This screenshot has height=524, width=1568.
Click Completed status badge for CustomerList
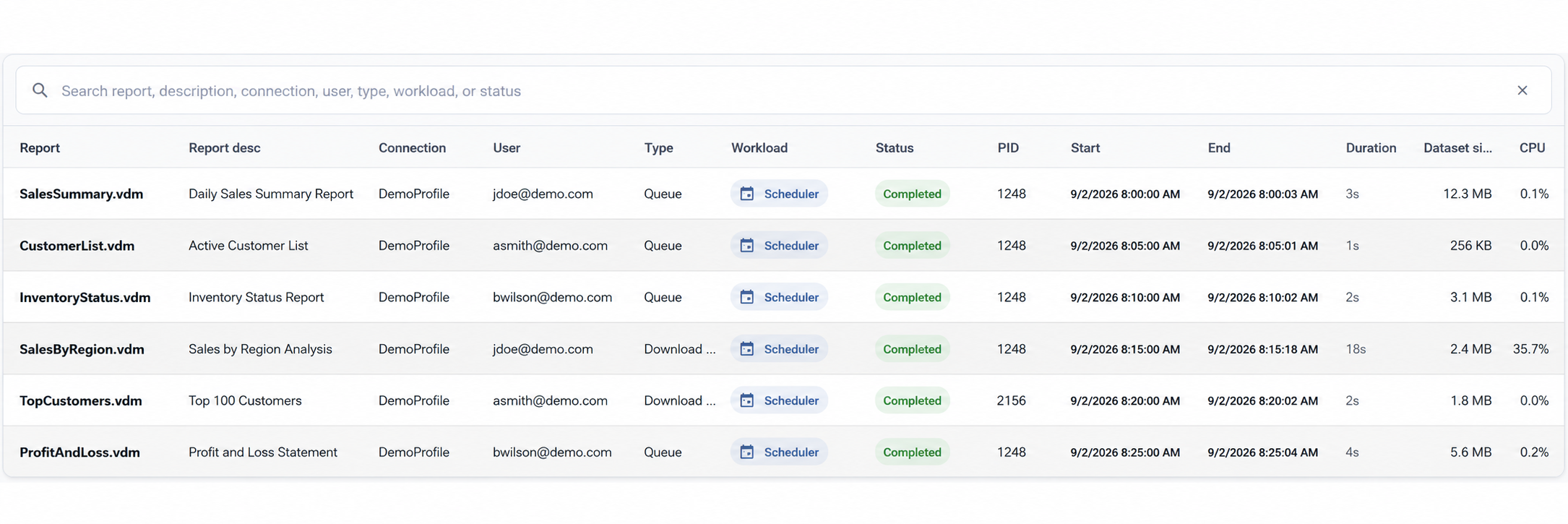pos(912,246)
